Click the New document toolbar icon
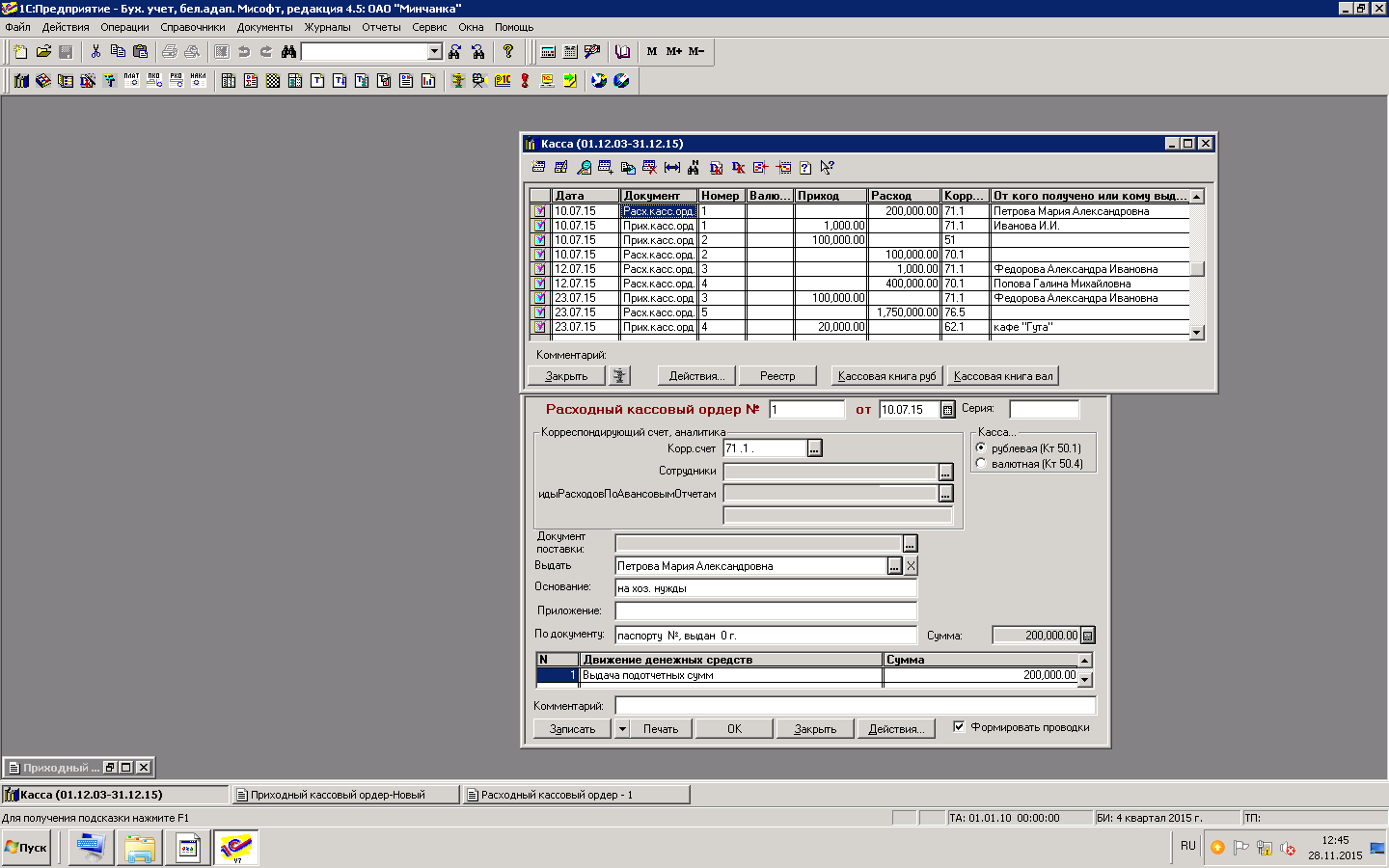 point(20,51)
